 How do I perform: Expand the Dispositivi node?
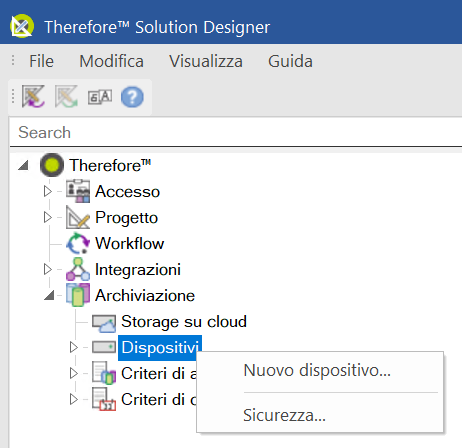[74, 347]
